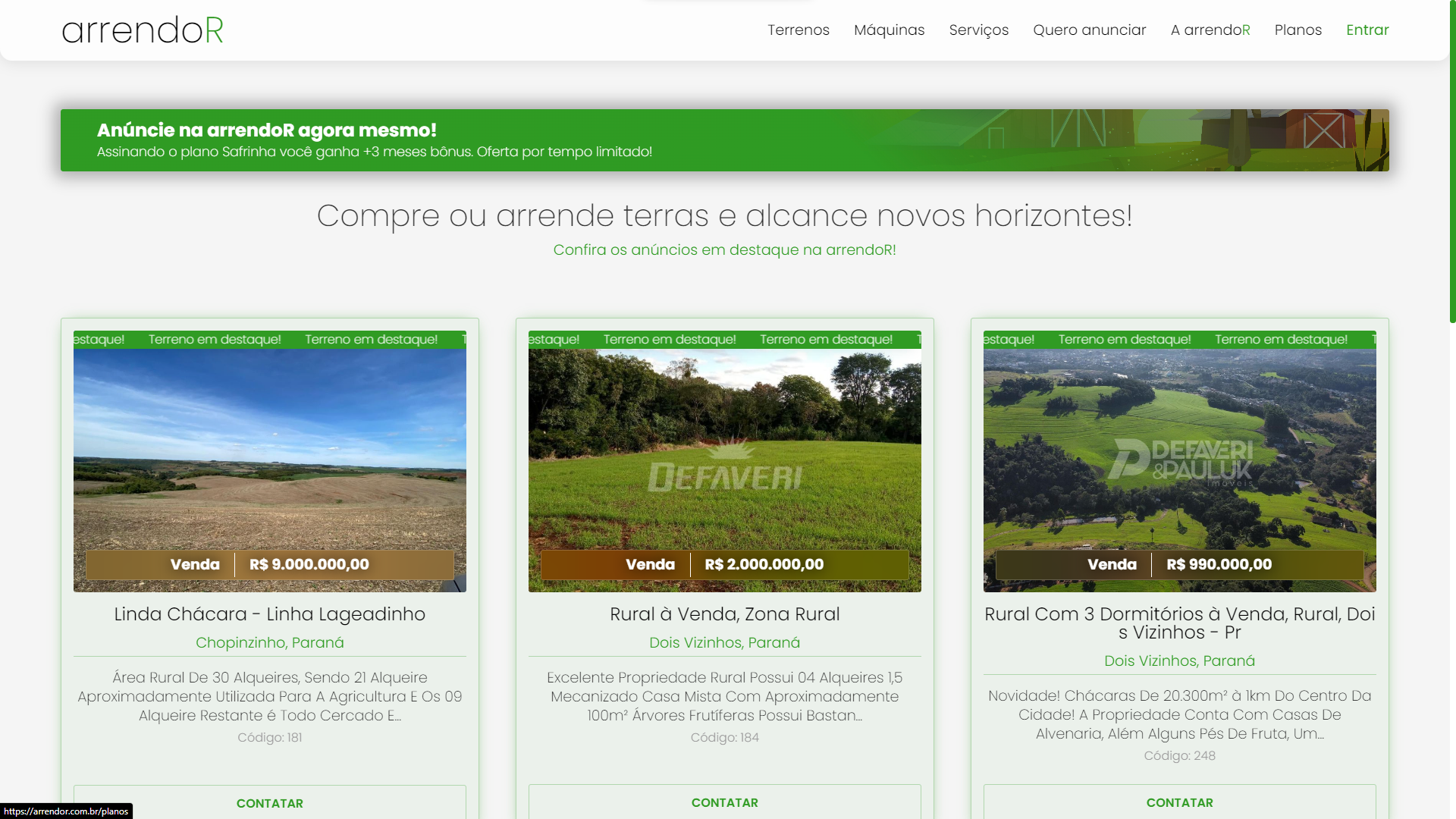Viewport: 1456px width, 819px height.
Task: Click the Entrar login link
Action: (x=1367, y=30)
